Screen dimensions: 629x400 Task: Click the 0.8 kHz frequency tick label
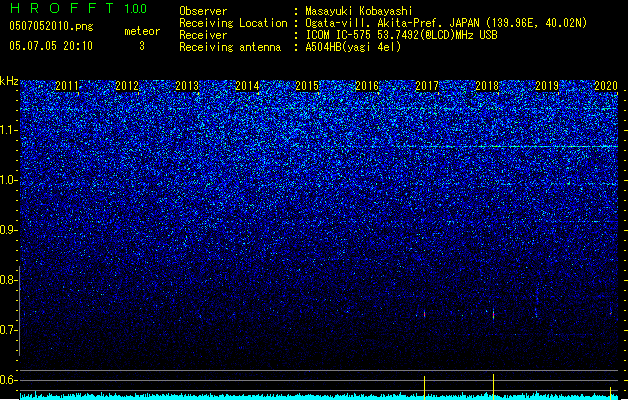(9, 280)
